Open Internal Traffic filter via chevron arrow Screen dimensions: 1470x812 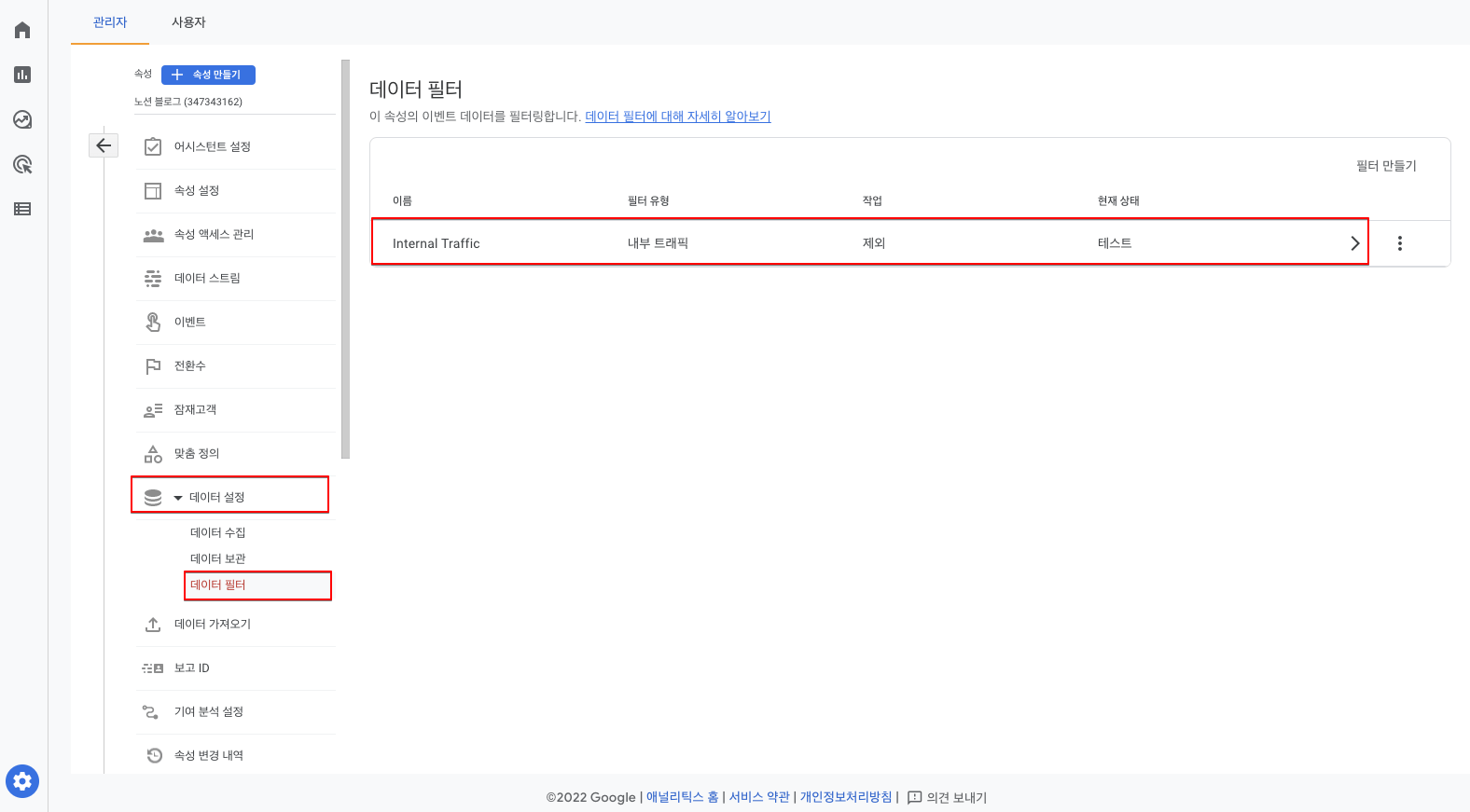1355,243
